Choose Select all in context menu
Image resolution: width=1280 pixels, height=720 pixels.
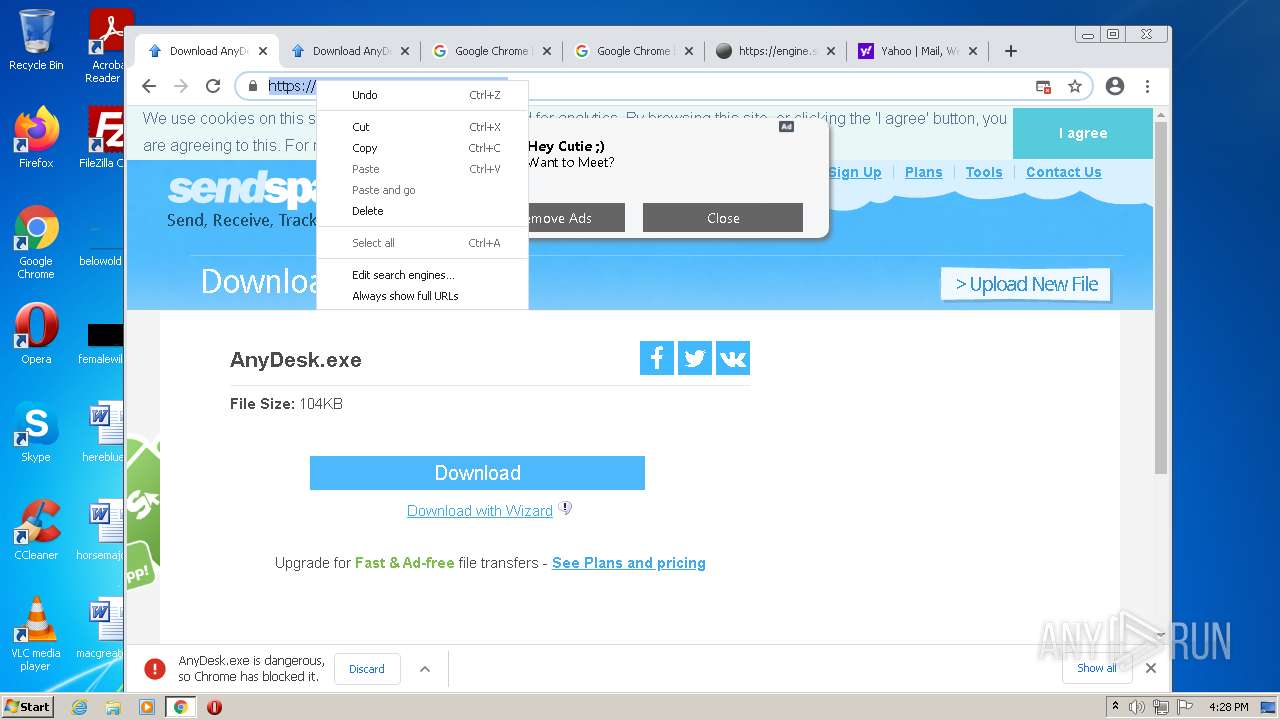[x=422, y=243]
